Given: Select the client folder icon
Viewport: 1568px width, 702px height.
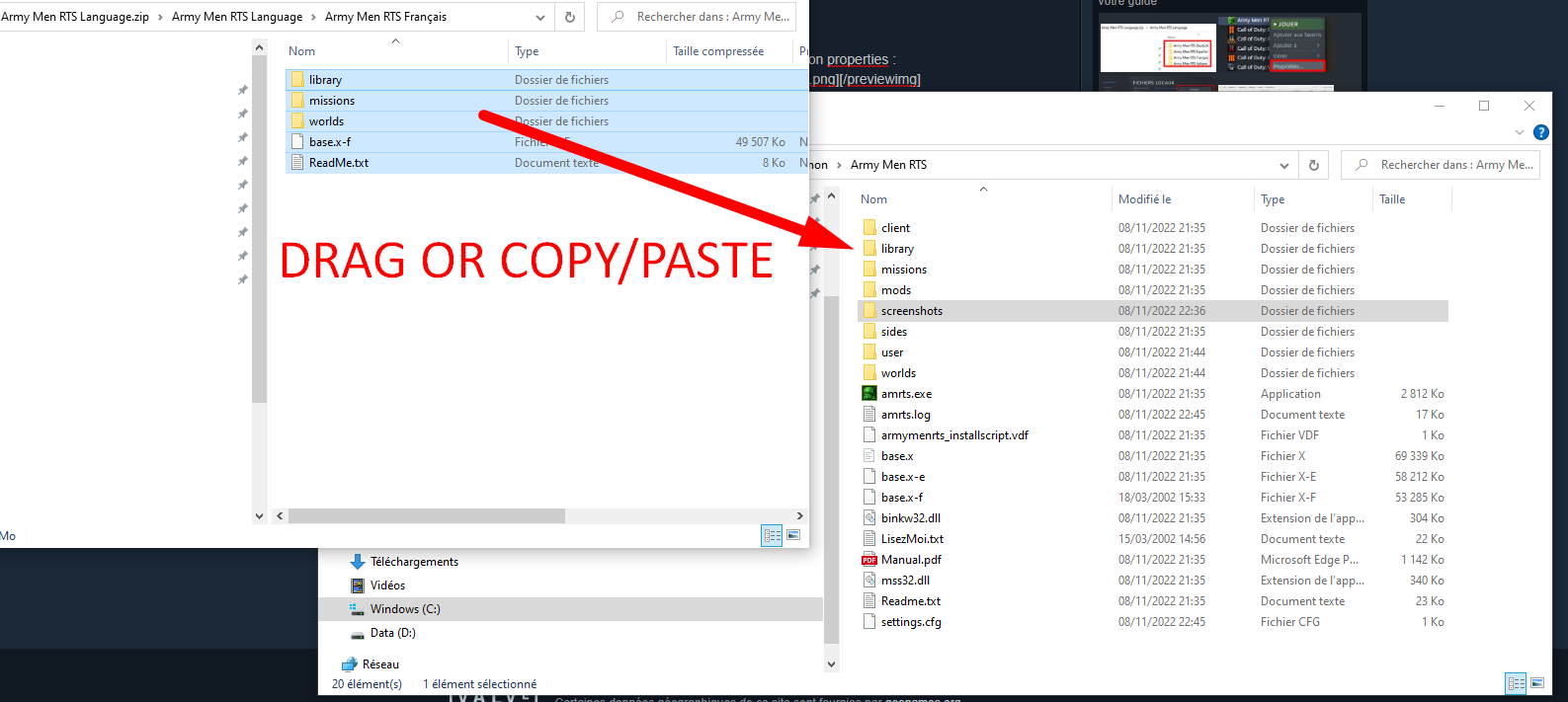Looking at the screenshot, I should (x=869, y=227).
